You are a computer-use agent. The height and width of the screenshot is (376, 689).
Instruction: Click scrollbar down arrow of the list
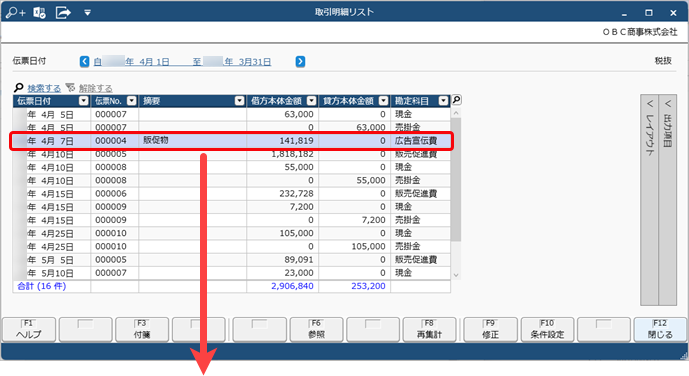(456, 275)
